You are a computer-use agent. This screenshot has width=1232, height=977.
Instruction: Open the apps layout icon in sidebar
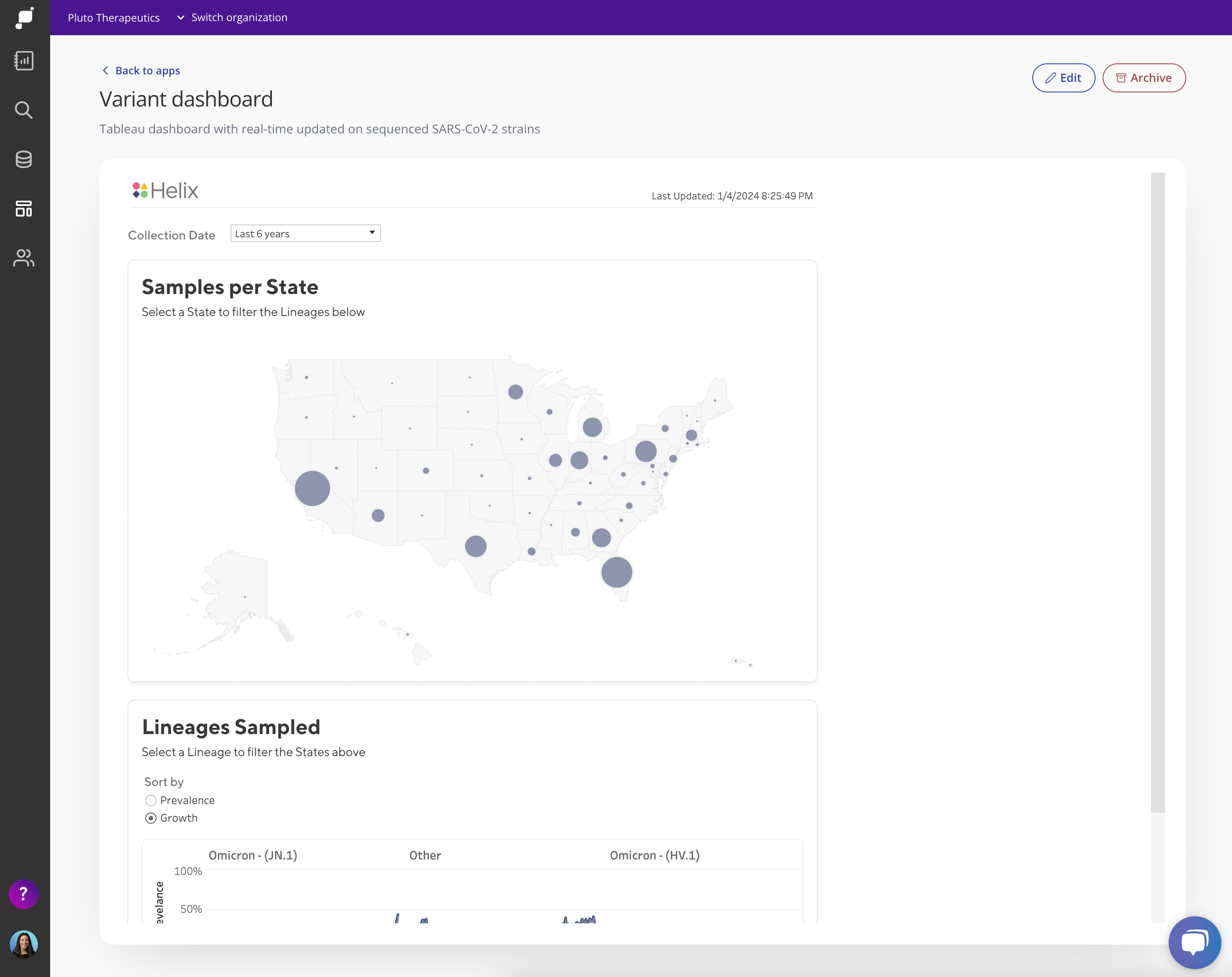tap(24, 209)
